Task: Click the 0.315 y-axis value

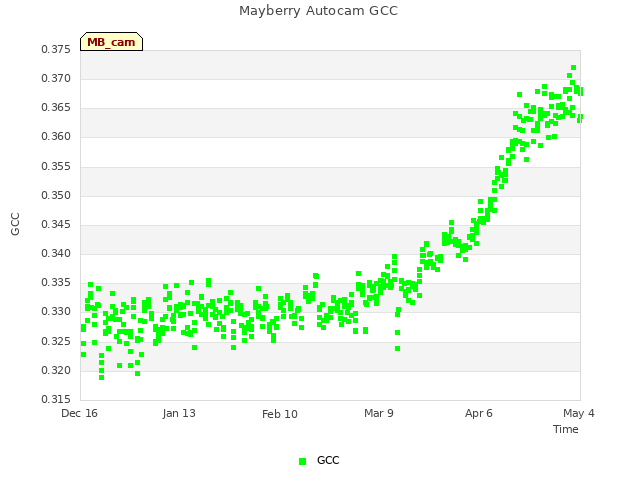Action: click(56, 399)
